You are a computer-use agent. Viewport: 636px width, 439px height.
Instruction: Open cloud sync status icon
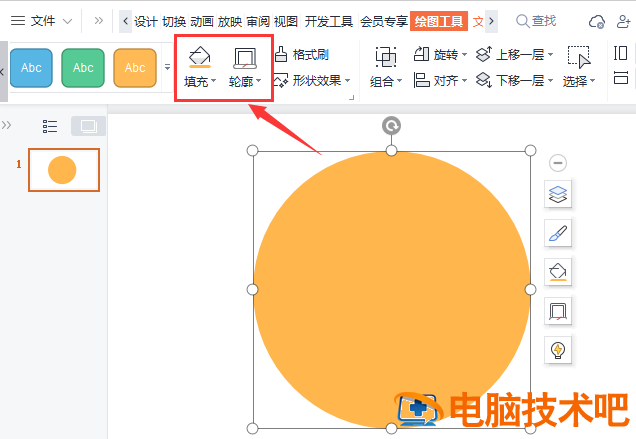(x=597, y=22)
